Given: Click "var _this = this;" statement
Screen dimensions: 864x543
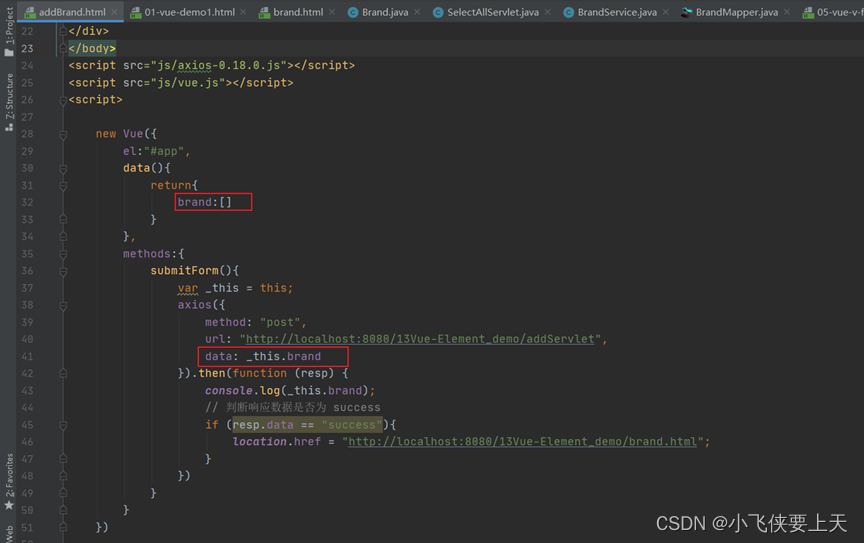Looking at the screenshot, I should (235, 288).
